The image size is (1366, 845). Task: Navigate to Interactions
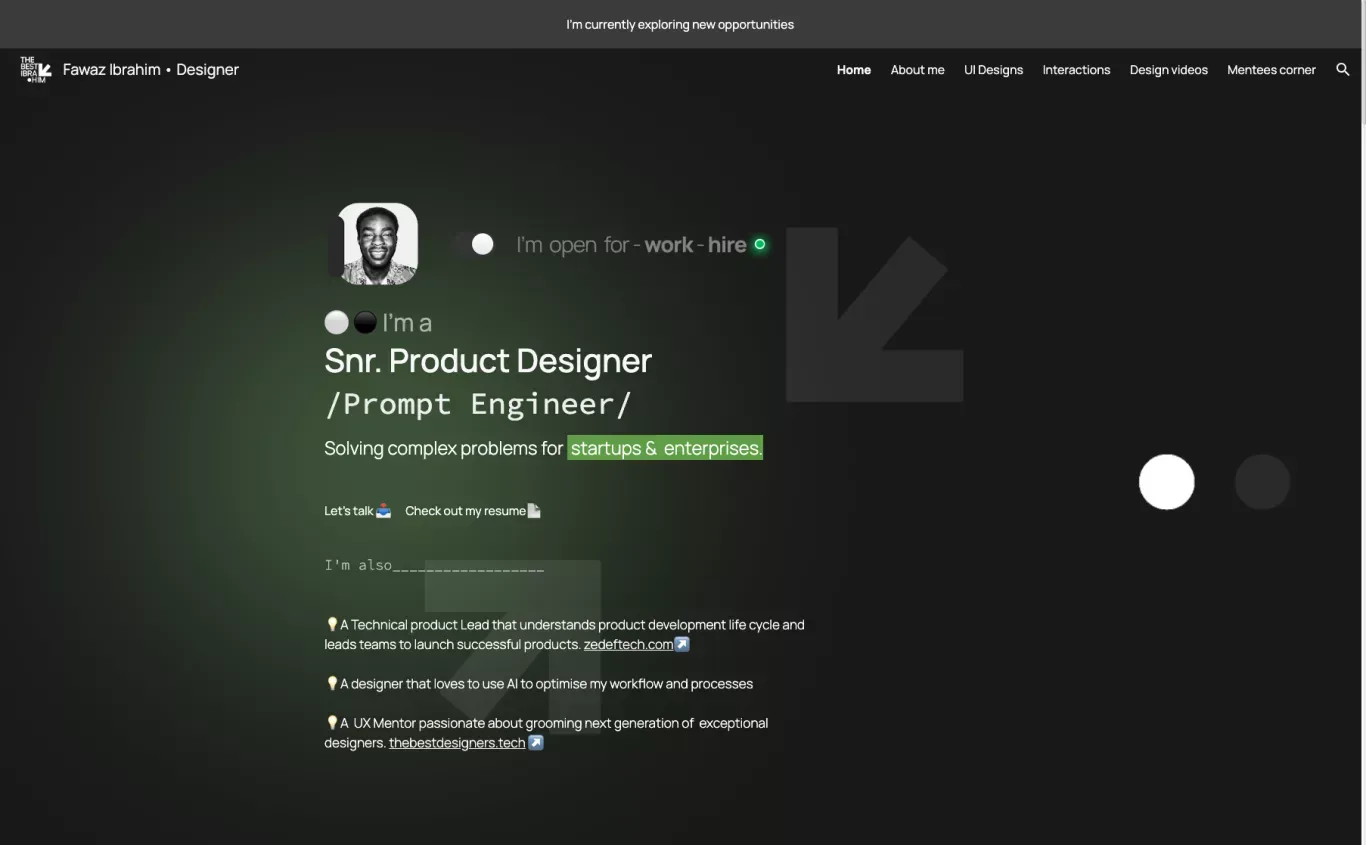coord(1076,70)
